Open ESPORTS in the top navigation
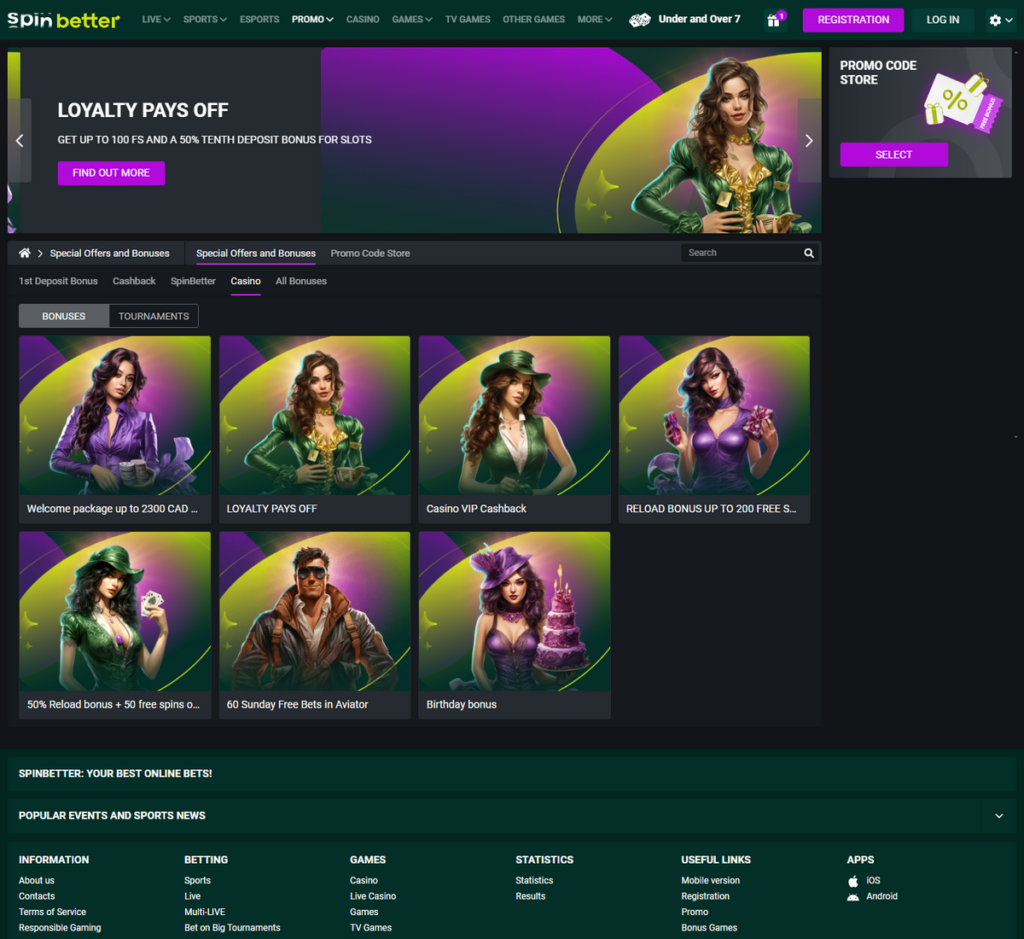 pos(259,20)
